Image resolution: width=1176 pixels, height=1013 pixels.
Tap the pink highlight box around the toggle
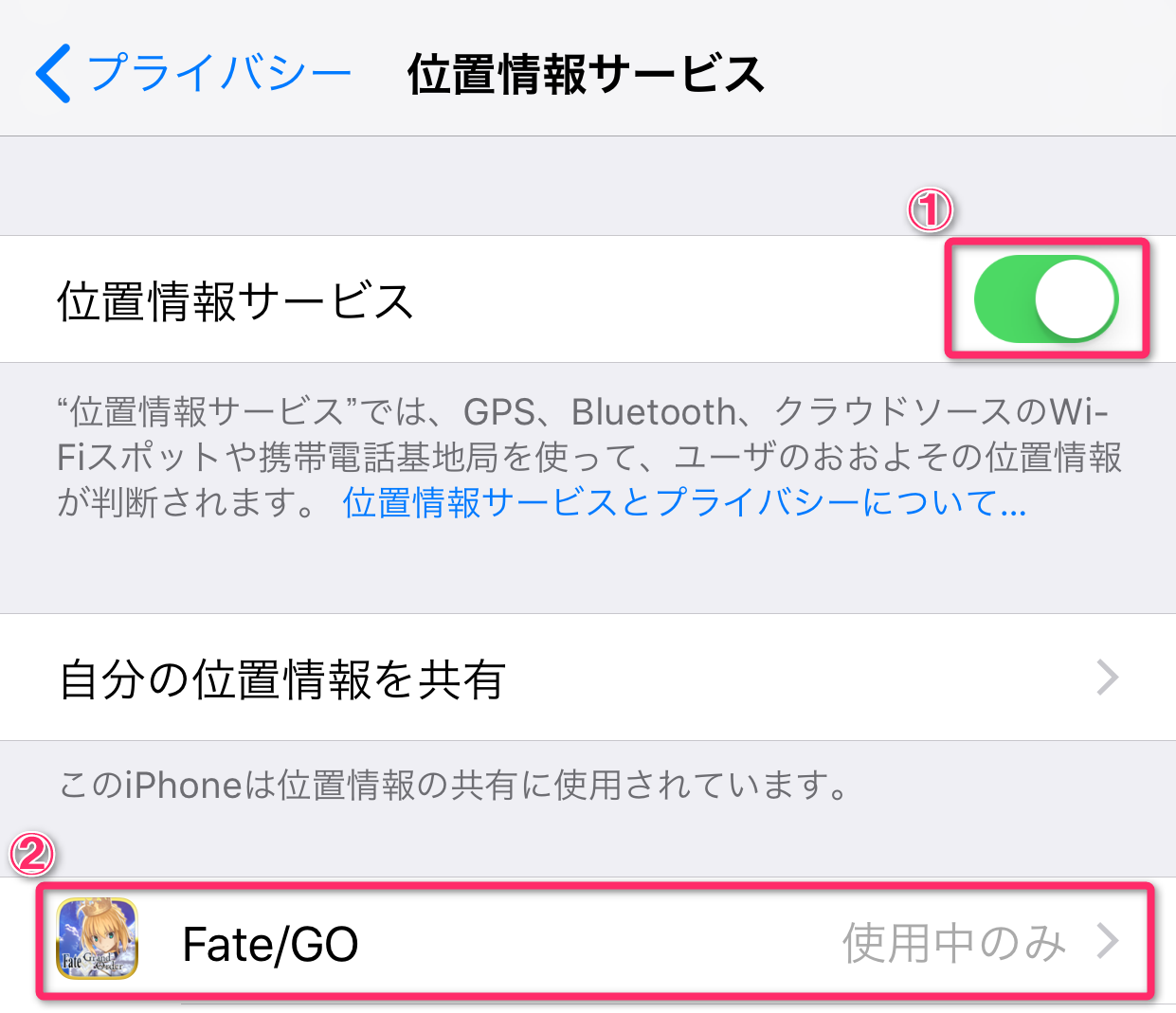[x=1047, y=298]
